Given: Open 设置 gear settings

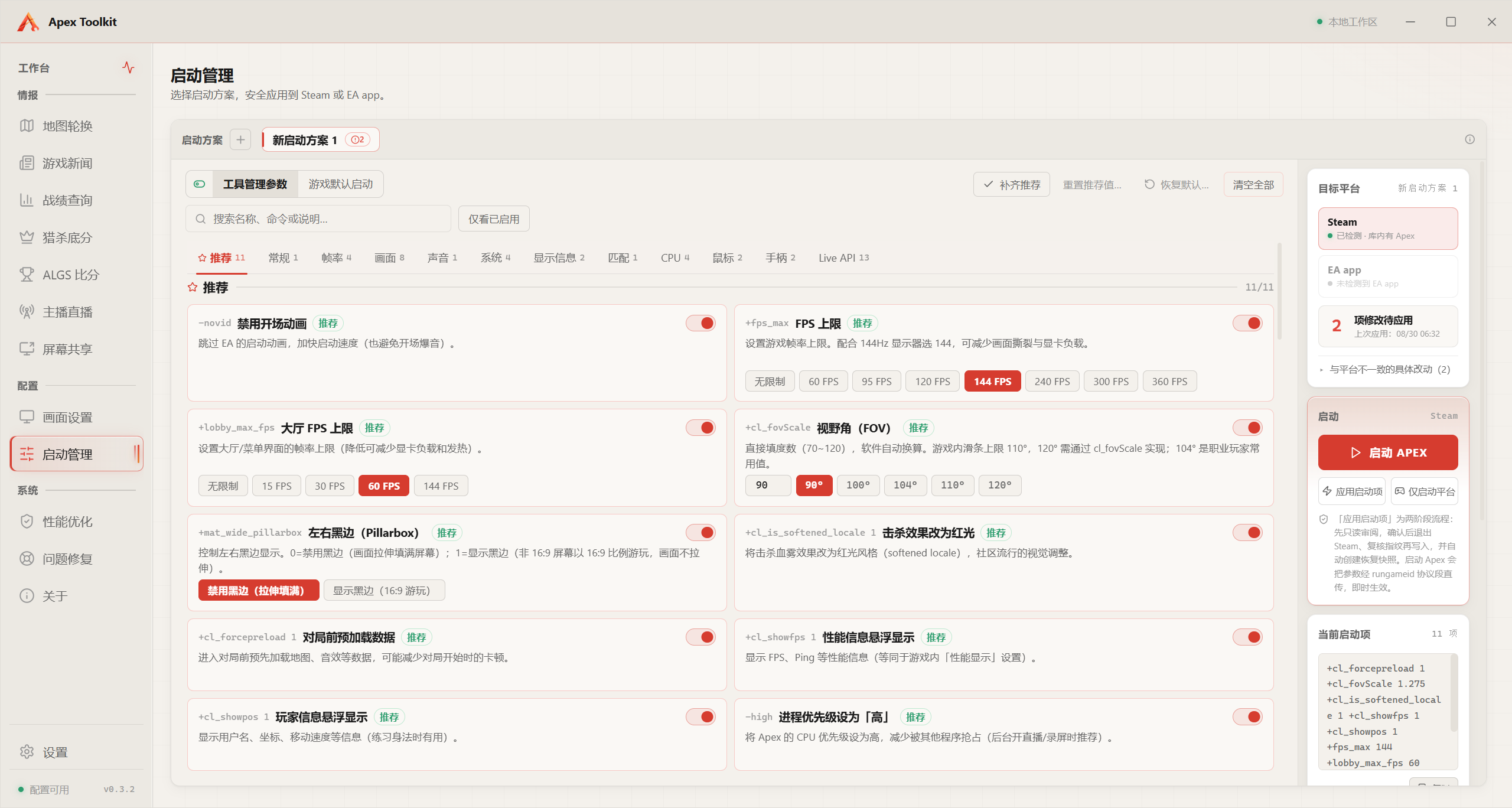Looking at the screenshot, I should (x=76, y=752).
